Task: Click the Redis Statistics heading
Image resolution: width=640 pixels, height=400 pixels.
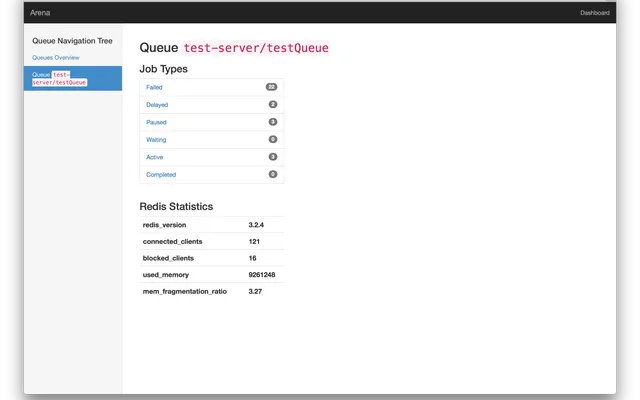Action: [176, 207]
